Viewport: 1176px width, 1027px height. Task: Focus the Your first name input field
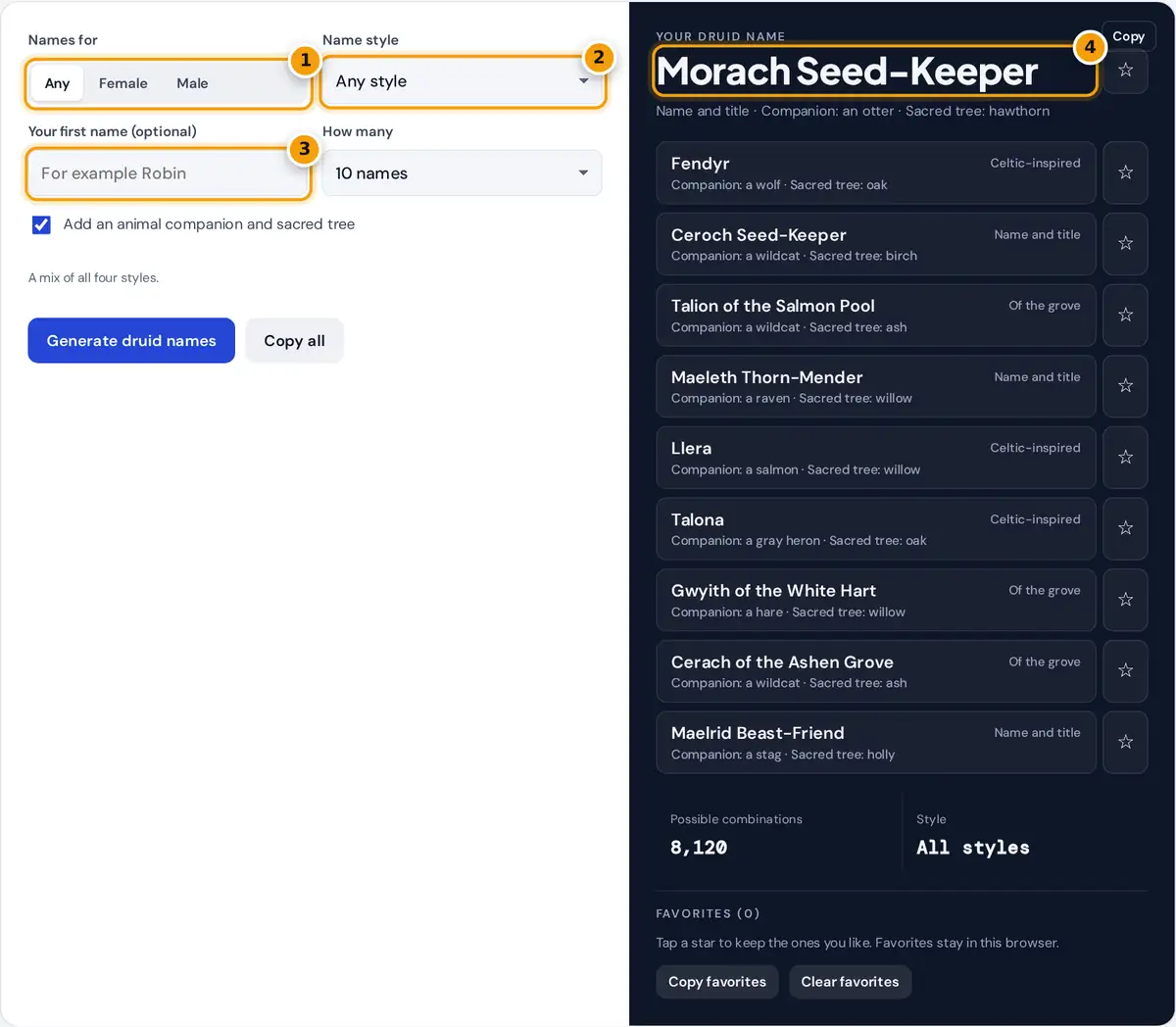pyautogui.click(x=169, y=173)
